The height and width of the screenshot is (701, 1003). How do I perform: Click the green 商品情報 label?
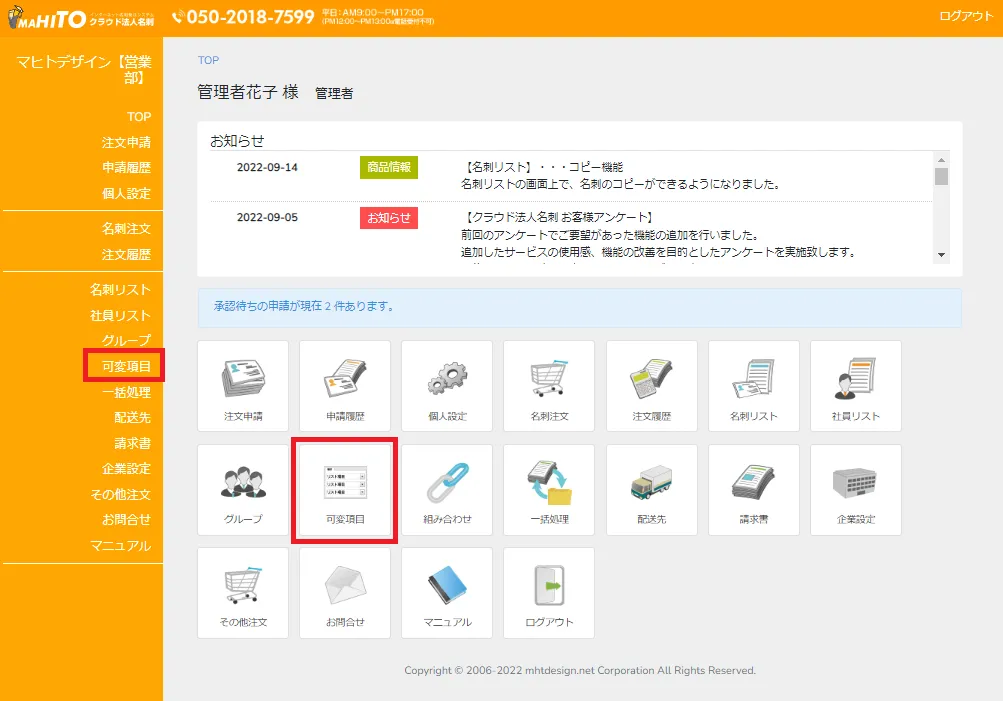(x=388, y=168)
